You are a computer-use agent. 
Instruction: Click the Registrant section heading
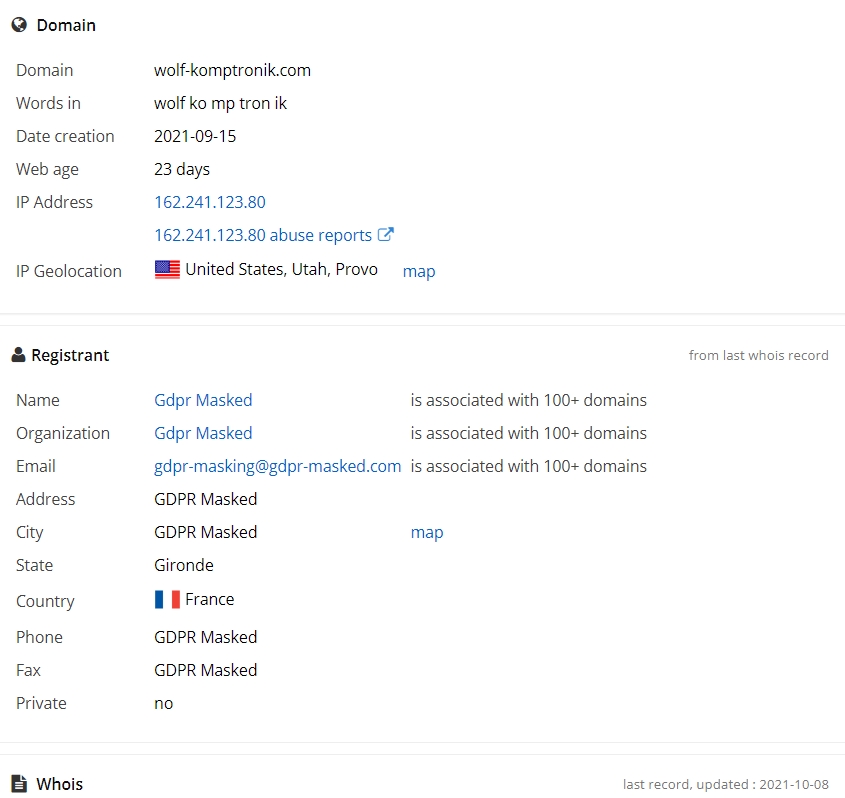pyautogui.click(x=70, y=355)
